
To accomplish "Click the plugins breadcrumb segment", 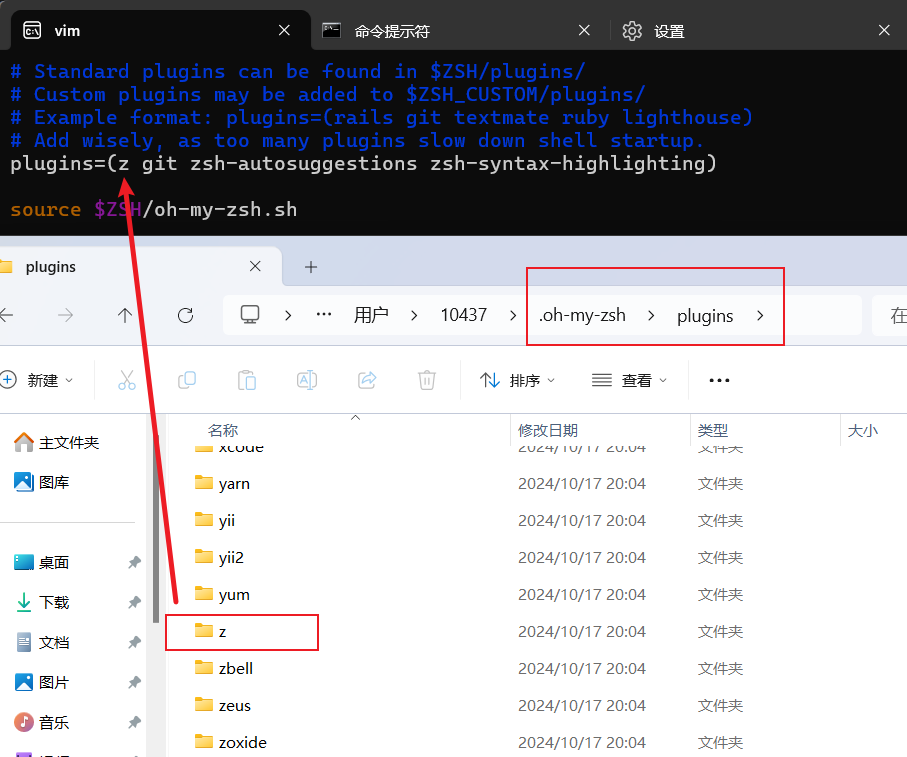I will (x=705, y=316).
